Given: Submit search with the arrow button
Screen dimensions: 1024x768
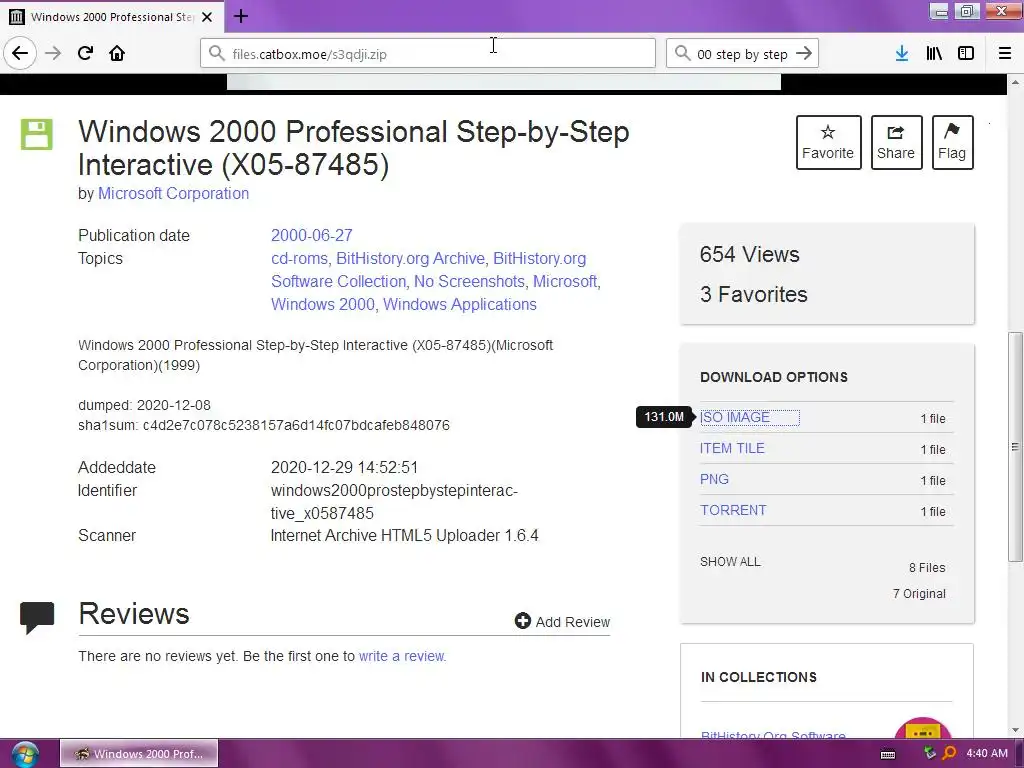Looking at the screenshot, I should click(x=804, y=54).
